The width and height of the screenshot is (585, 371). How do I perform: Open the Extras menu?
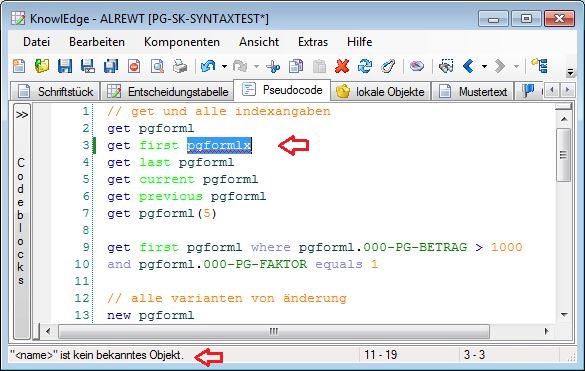pyautogui.click(x=313, y=42)
